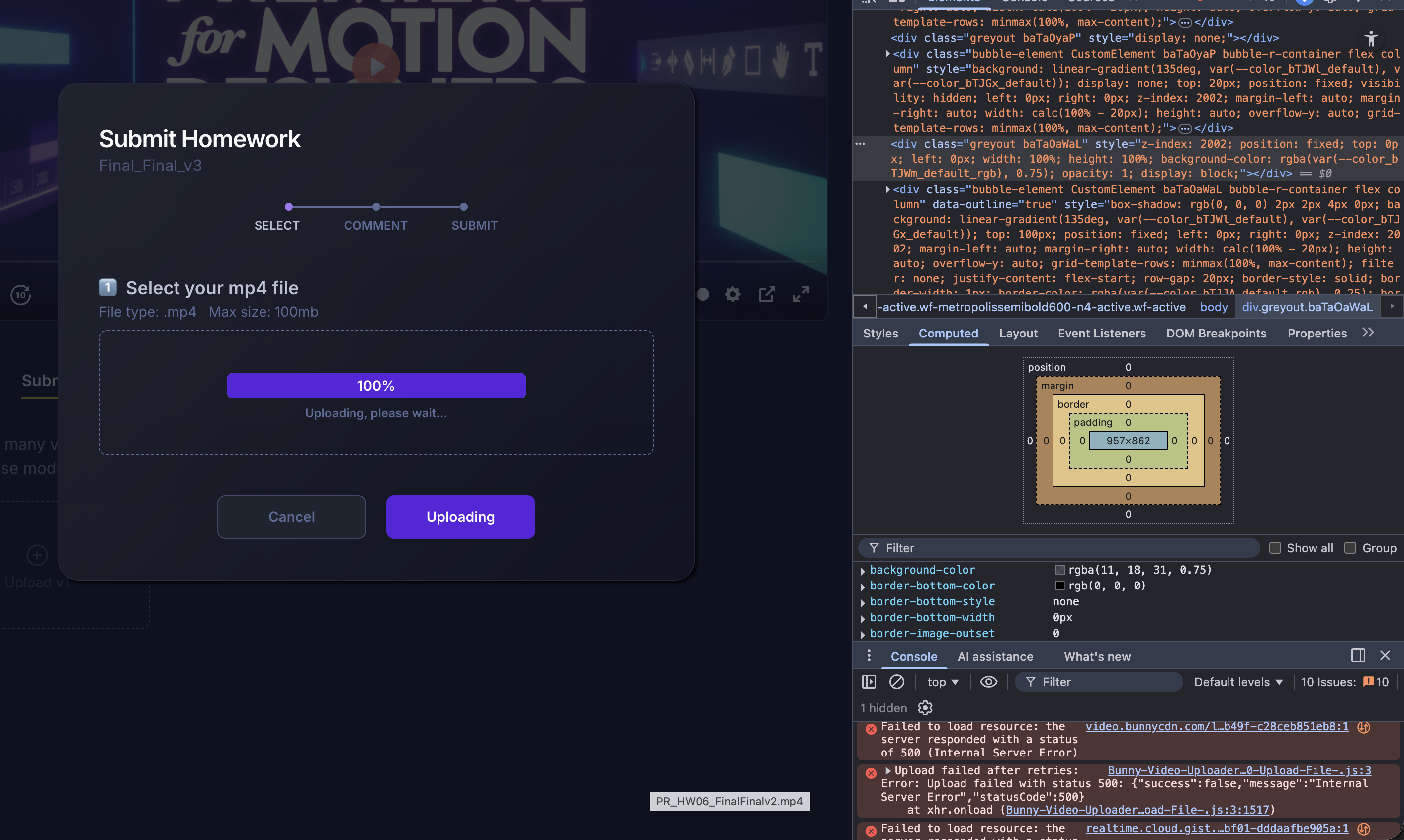Enable the Show all checkbox

click(x=1275, y=548)
